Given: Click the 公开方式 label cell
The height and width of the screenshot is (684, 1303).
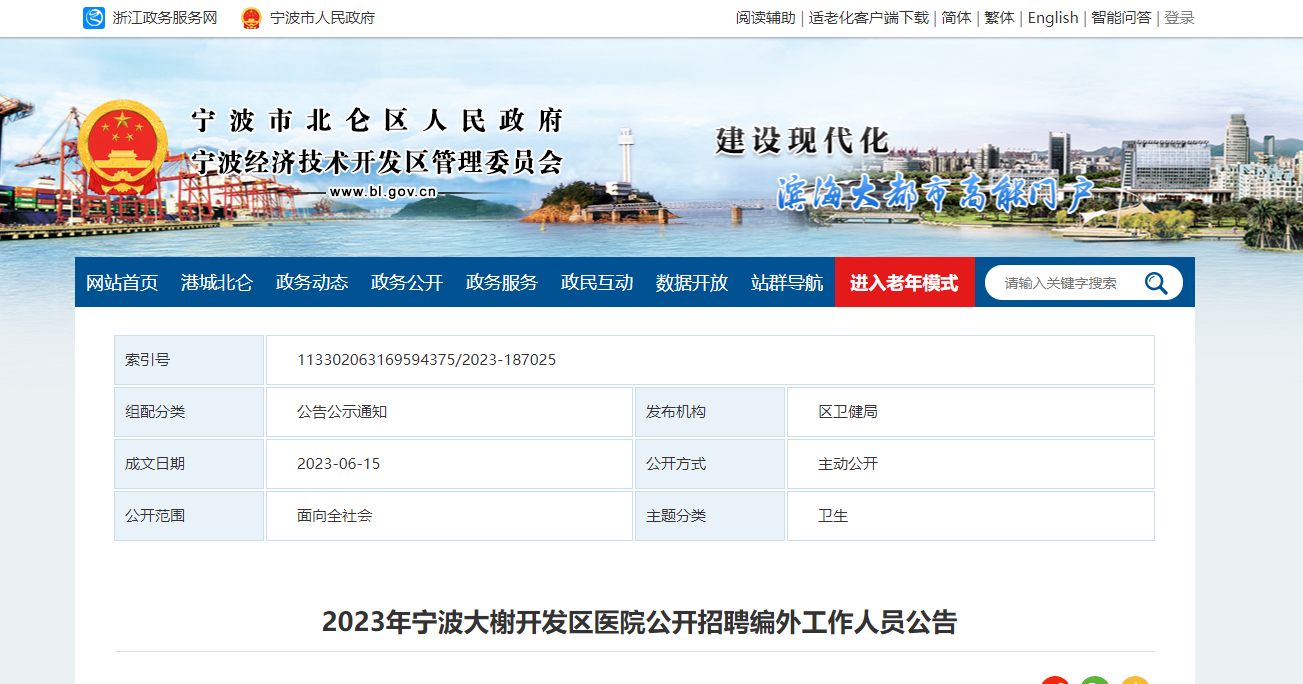Looking at the screenshot, I should 710,464.
